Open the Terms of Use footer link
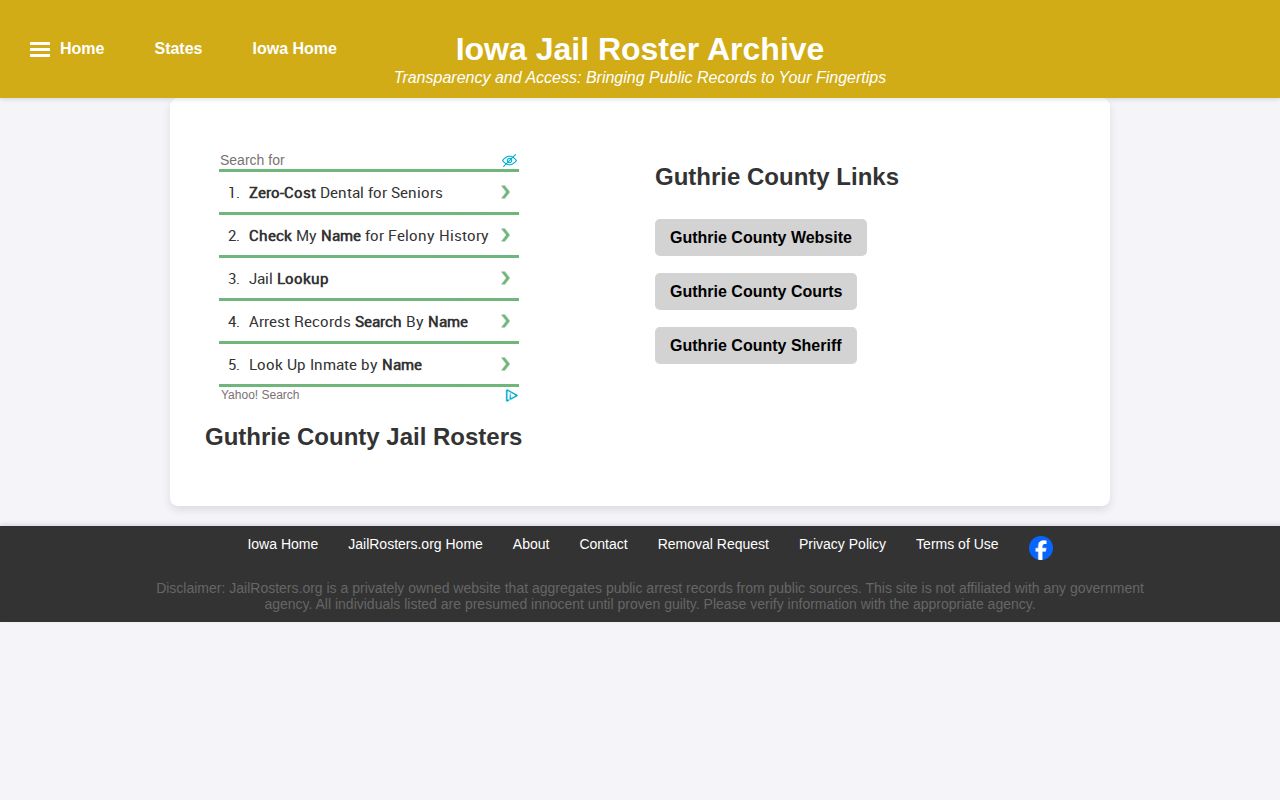 [x=957, y=544]
